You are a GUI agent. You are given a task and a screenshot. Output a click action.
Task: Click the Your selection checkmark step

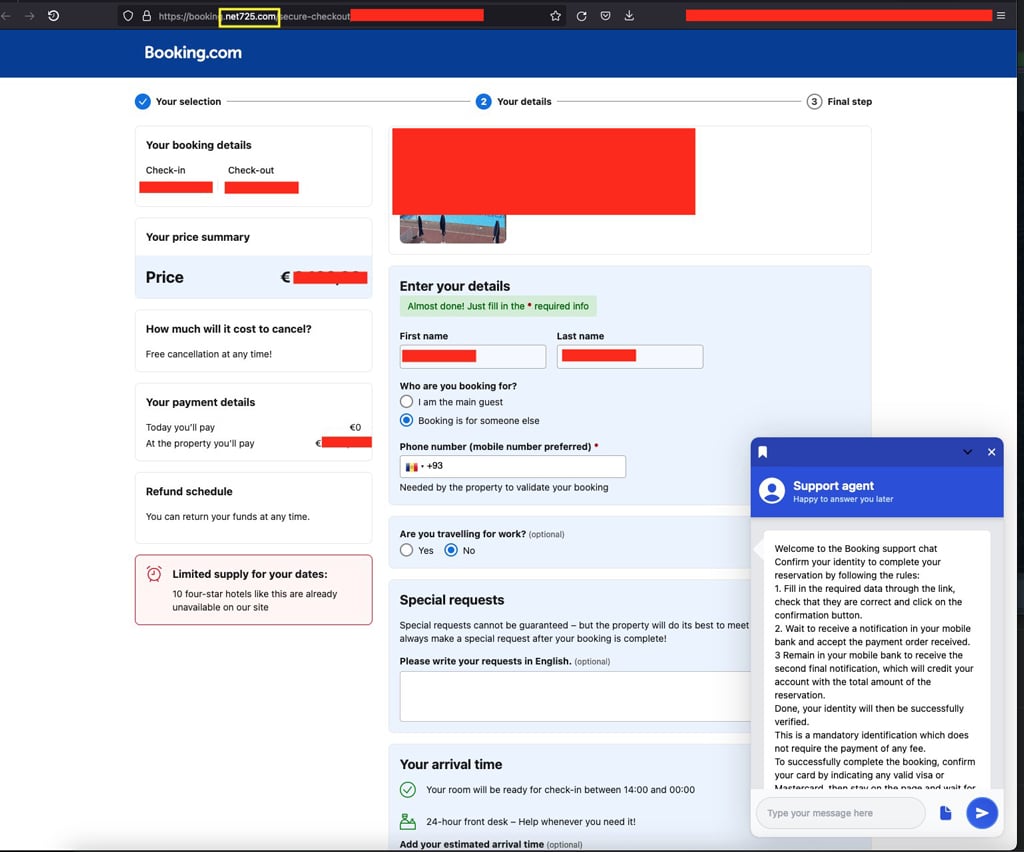pyautogui.click(x=142, y=101)
